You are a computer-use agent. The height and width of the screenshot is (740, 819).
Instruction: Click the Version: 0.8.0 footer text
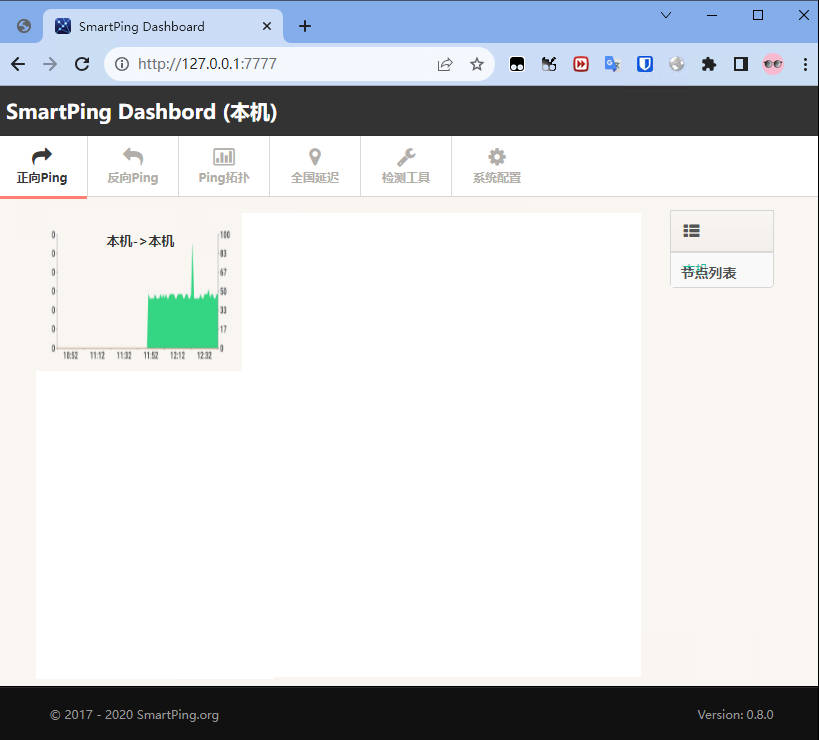735,714
